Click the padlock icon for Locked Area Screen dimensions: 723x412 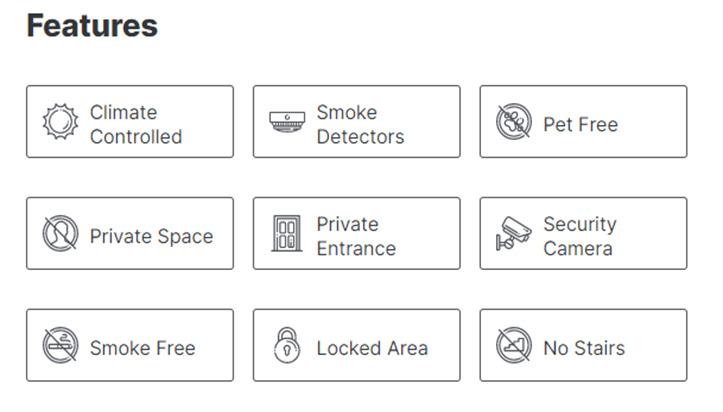(x=287, y=345)
